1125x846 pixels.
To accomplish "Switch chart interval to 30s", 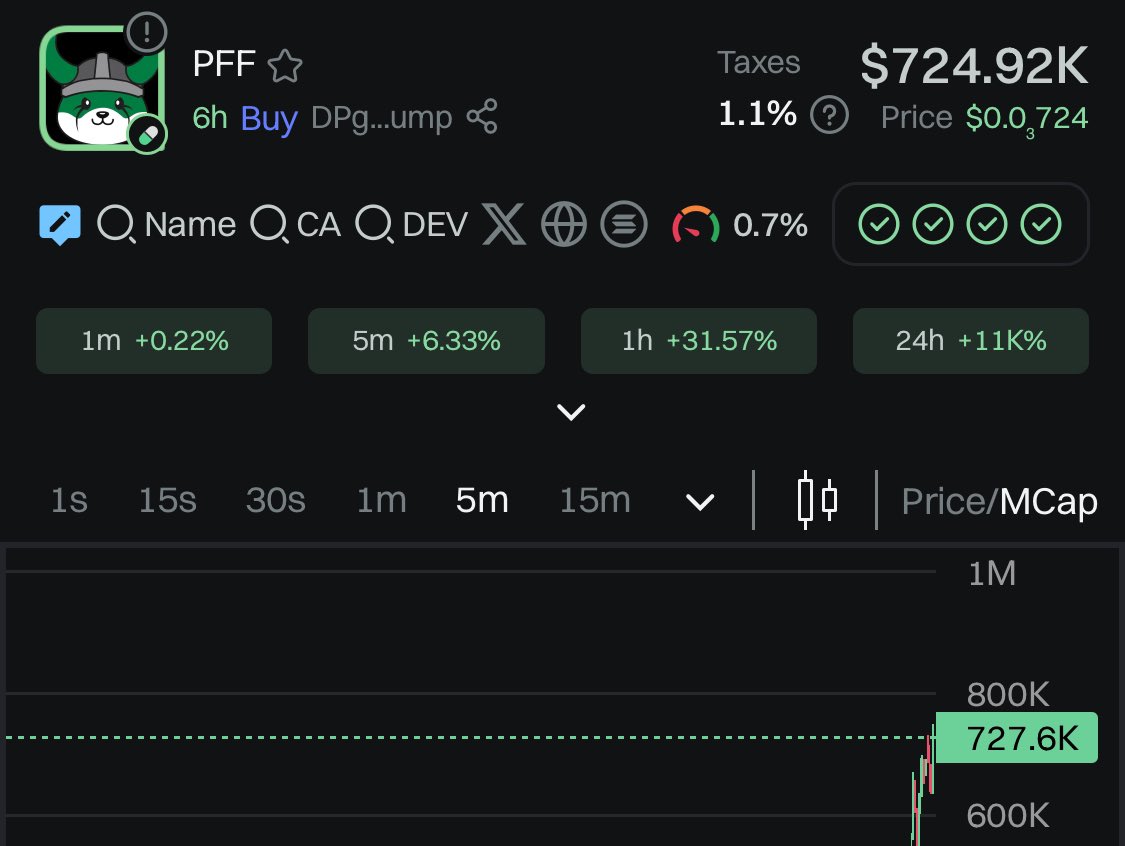I will coord(276,500).
